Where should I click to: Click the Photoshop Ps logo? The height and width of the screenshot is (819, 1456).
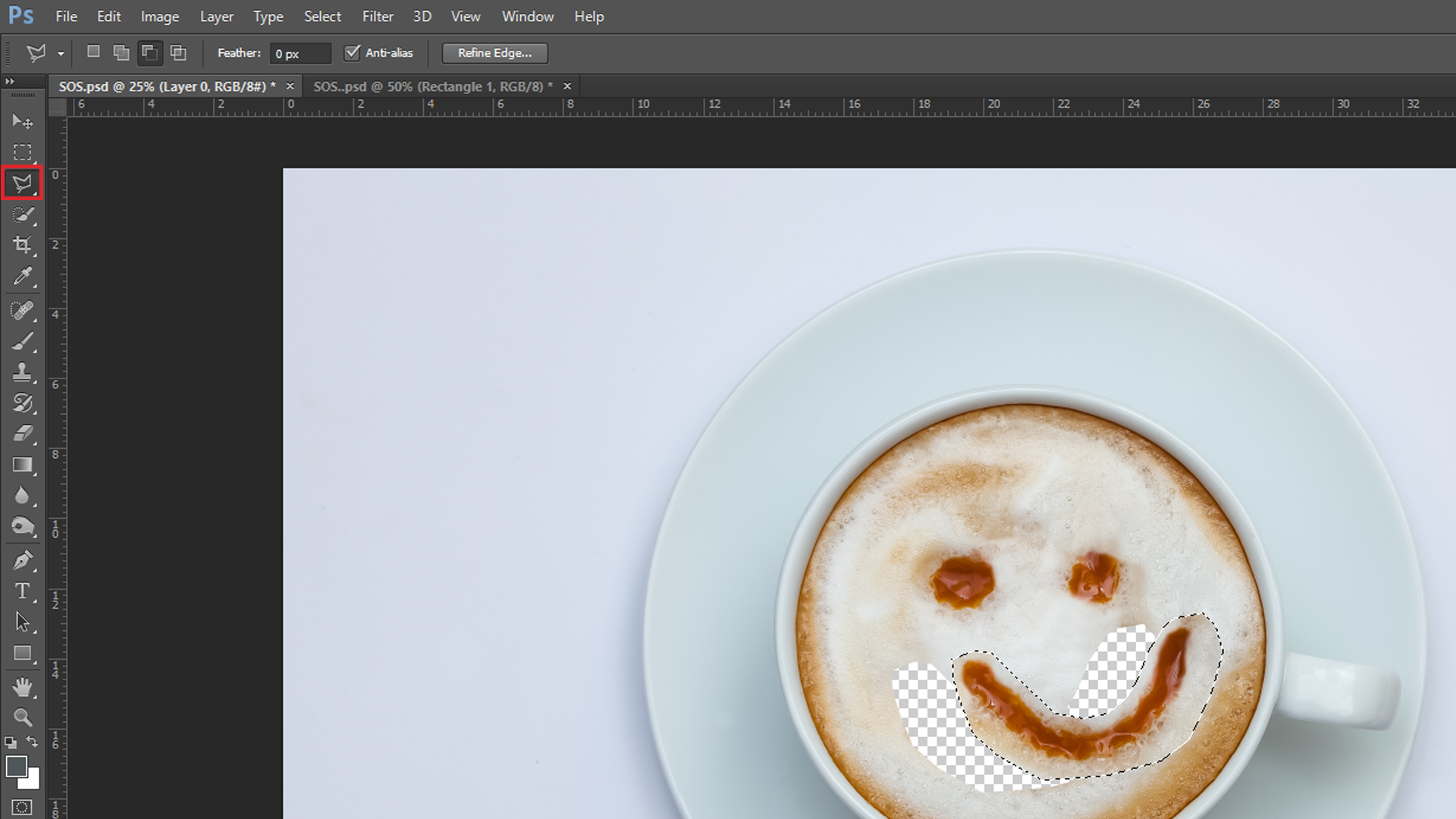point(21,16)
